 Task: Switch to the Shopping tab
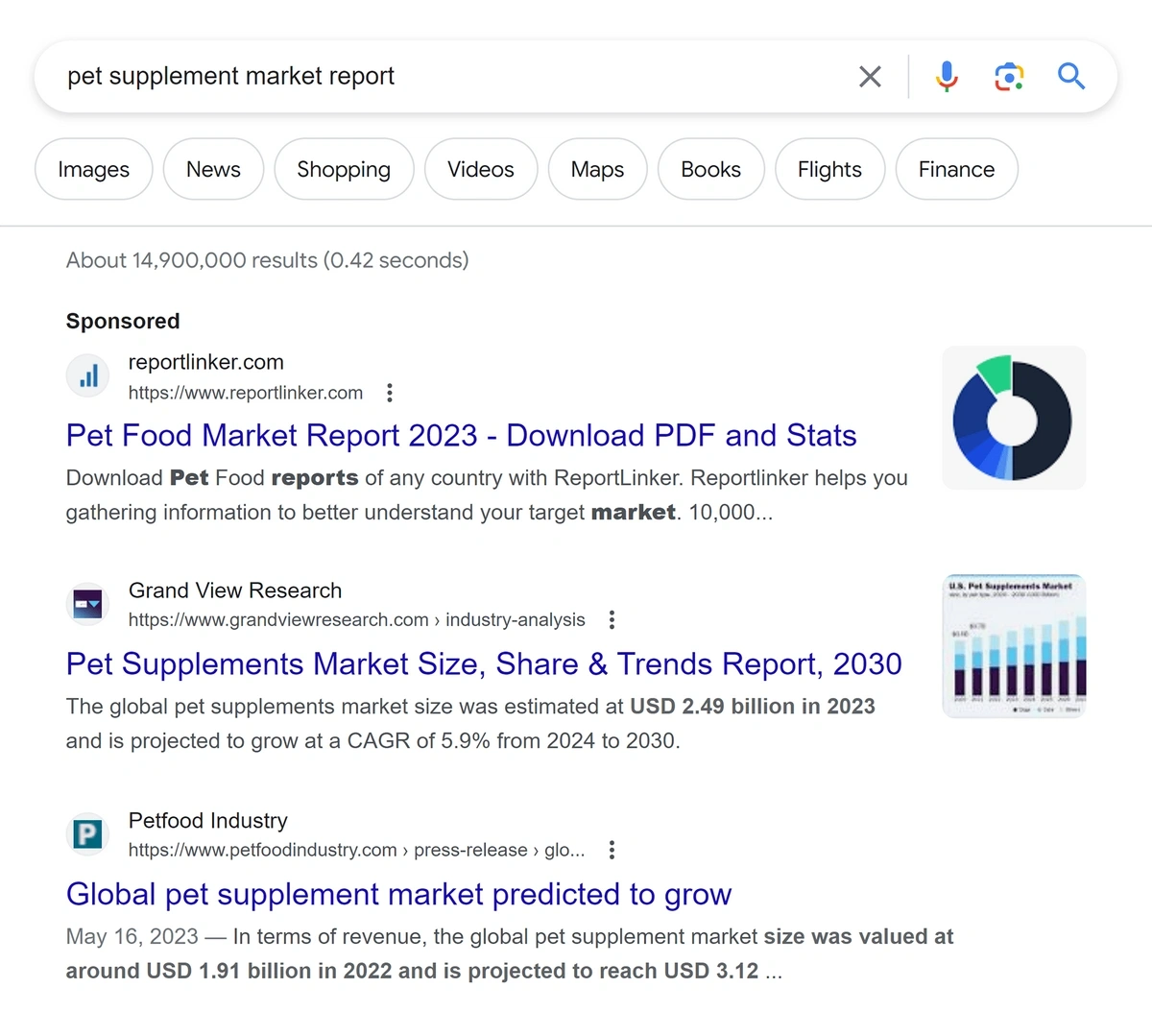[x=344, y=169]
